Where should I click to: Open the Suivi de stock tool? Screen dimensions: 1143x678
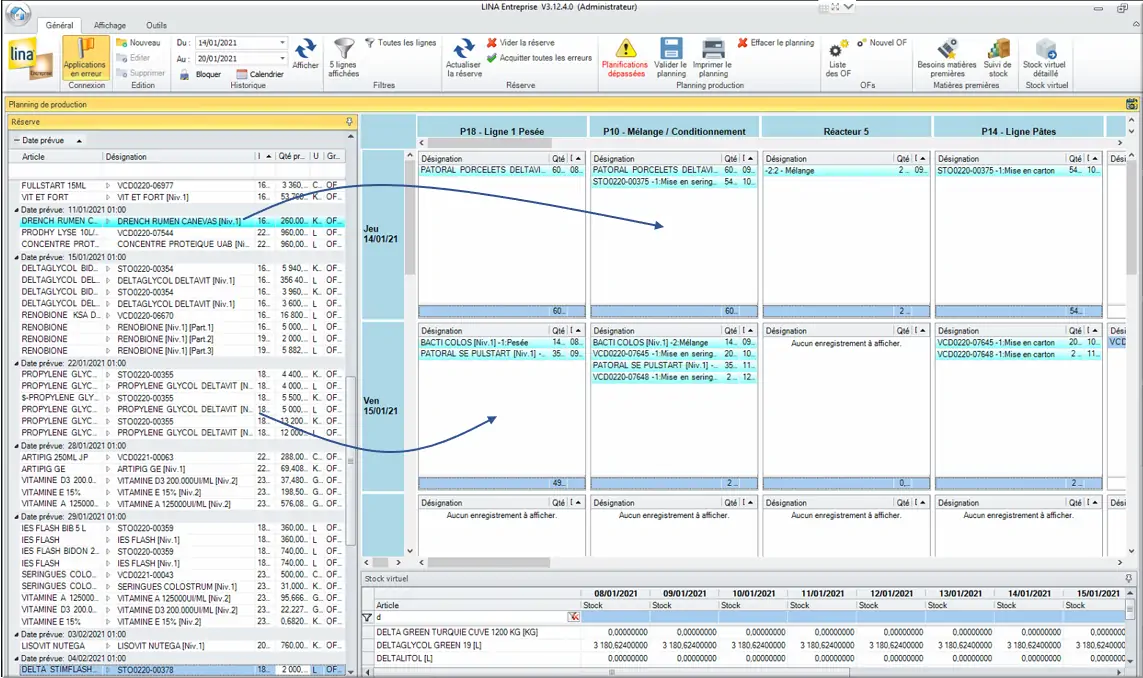[997, 58]
